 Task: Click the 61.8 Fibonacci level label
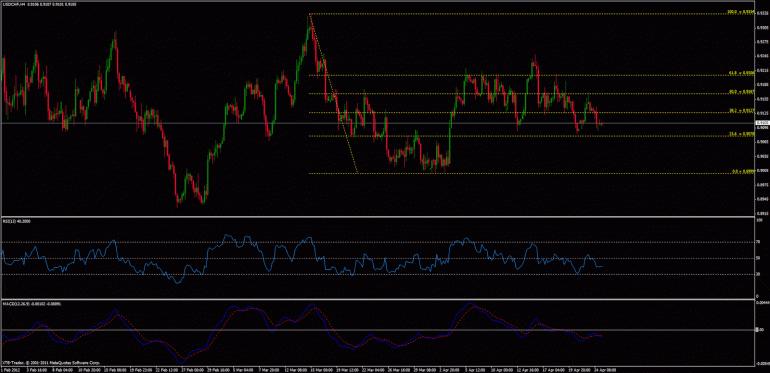[741, 73]
